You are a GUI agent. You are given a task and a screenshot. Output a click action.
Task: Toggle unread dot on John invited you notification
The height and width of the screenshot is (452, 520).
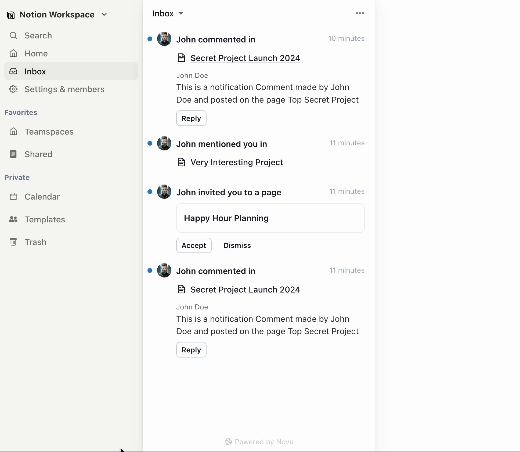[x=150, y=192]
